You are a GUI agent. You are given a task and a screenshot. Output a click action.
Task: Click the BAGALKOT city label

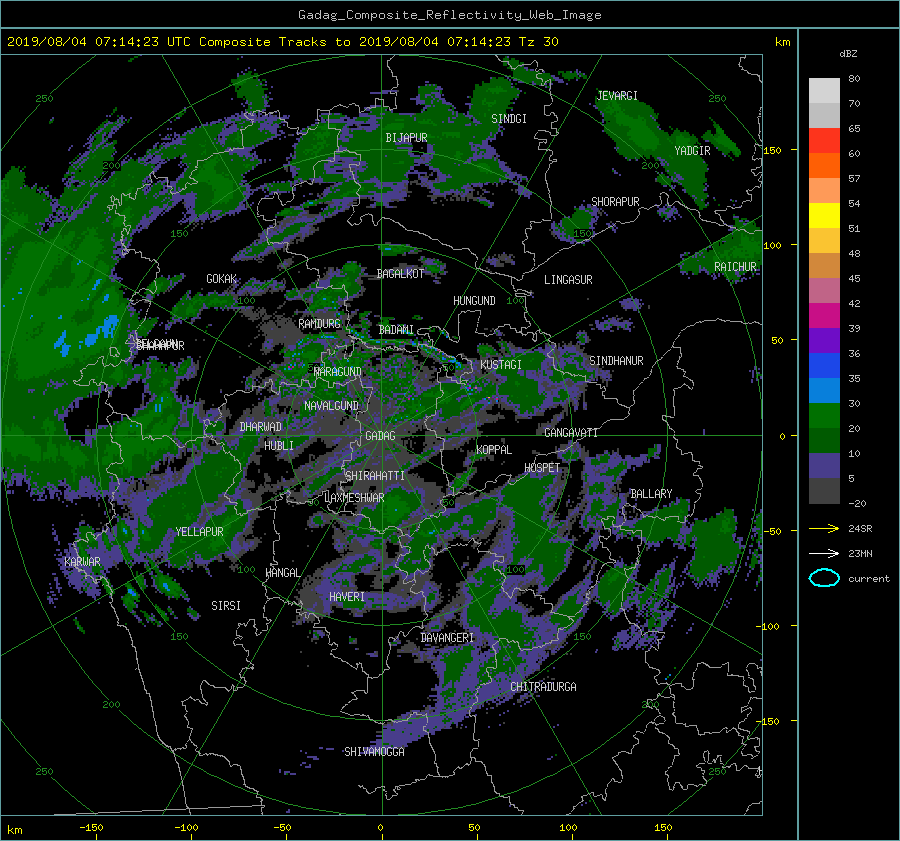(x=400, y=274)
